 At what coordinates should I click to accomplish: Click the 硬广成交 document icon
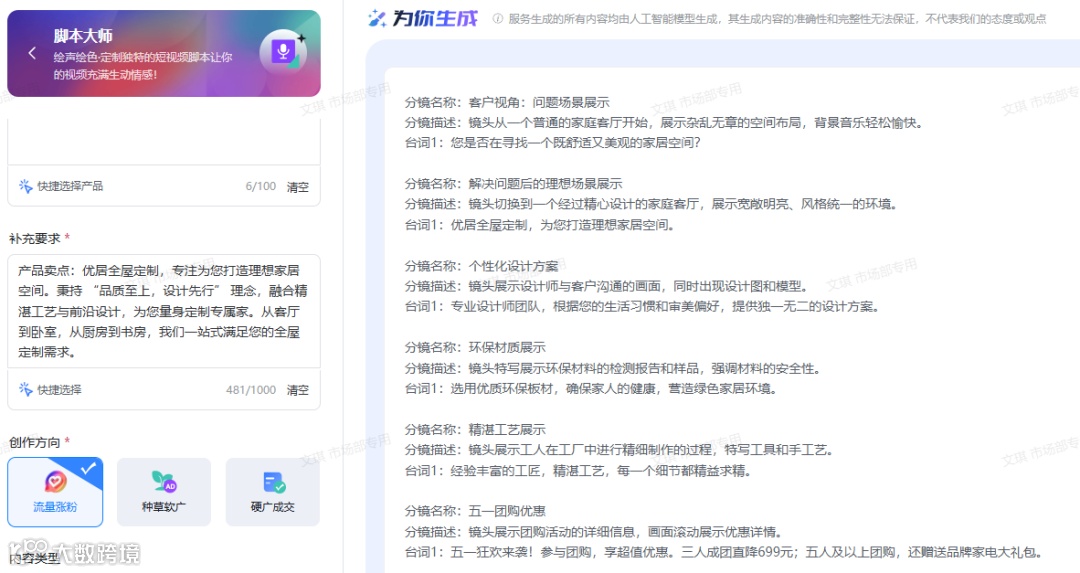tap(273, 482)
